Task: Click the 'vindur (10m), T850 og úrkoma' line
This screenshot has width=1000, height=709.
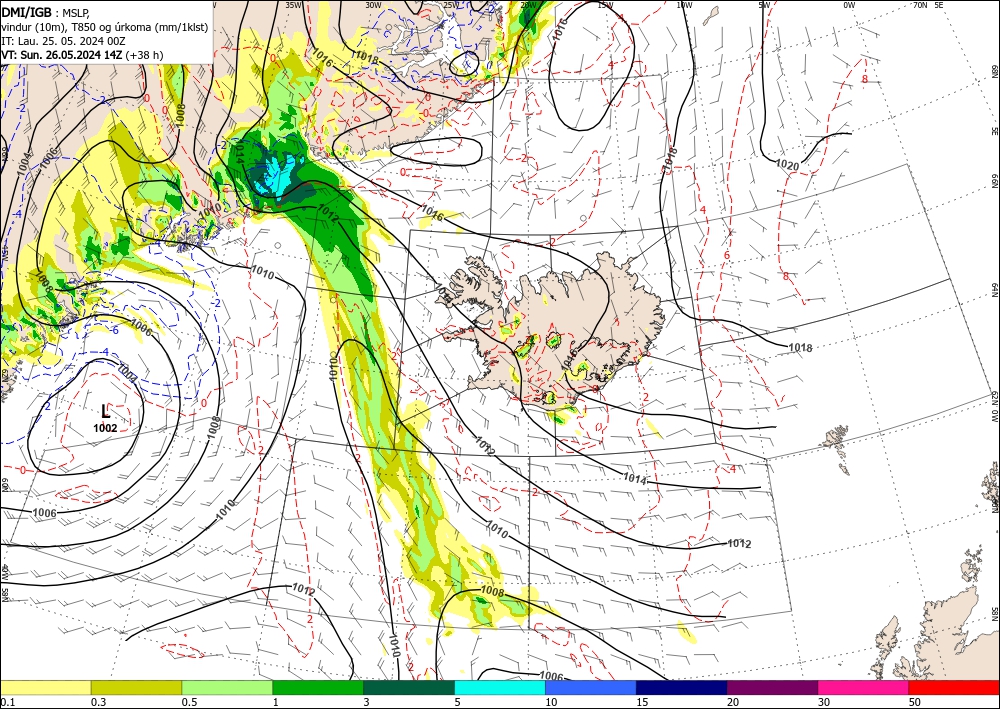Action: pyautogui.click(x=105, y=27)
